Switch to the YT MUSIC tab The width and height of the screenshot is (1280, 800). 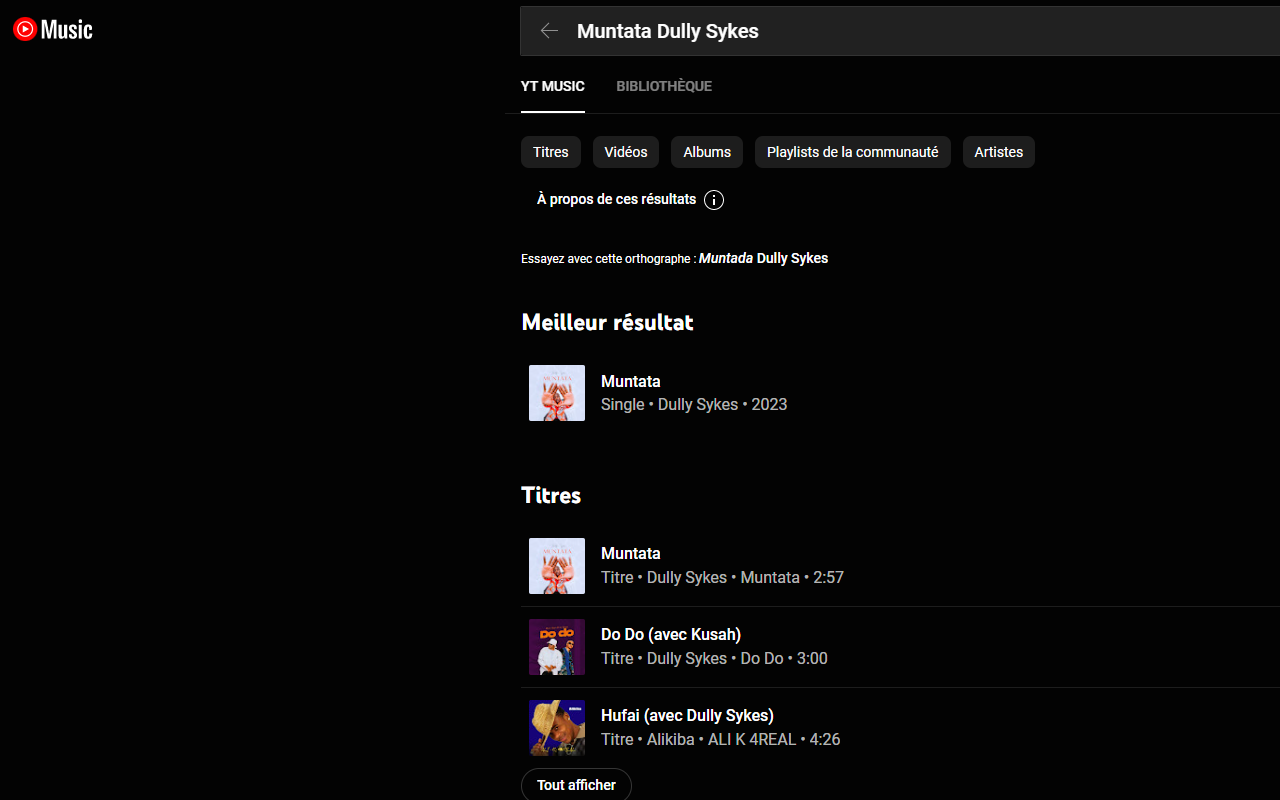(553, 86)
